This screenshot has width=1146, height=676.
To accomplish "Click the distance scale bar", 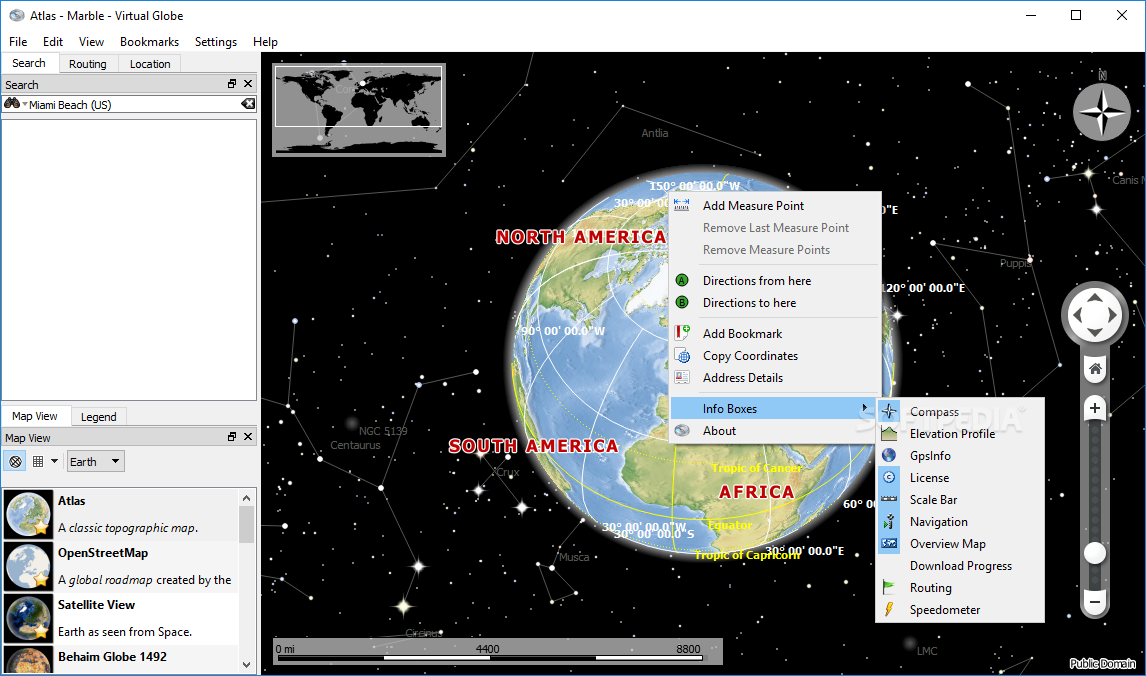I will [498, 651].
